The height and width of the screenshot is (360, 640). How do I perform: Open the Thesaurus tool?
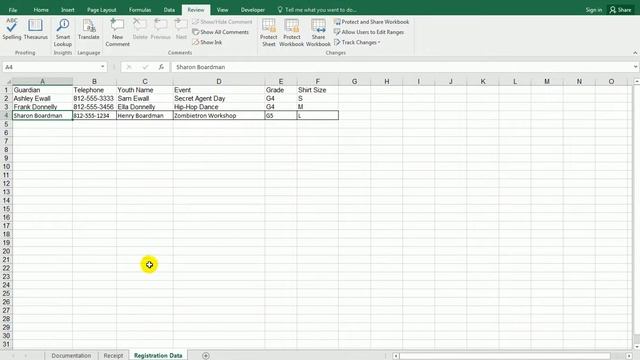(x=36, y=29)
